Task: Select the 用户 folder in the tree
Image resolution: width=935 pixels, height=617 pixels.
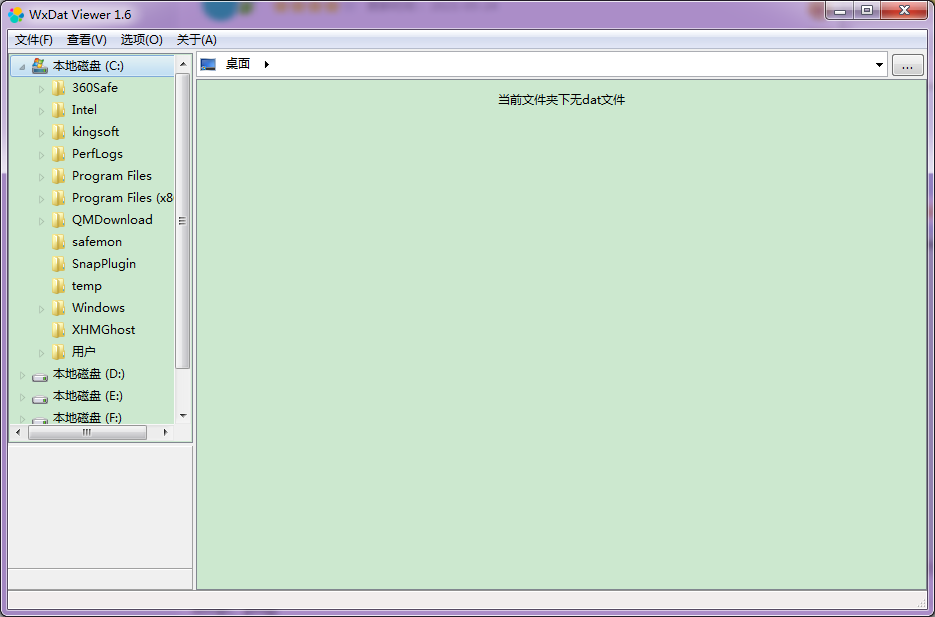Action: click(82, 351)
